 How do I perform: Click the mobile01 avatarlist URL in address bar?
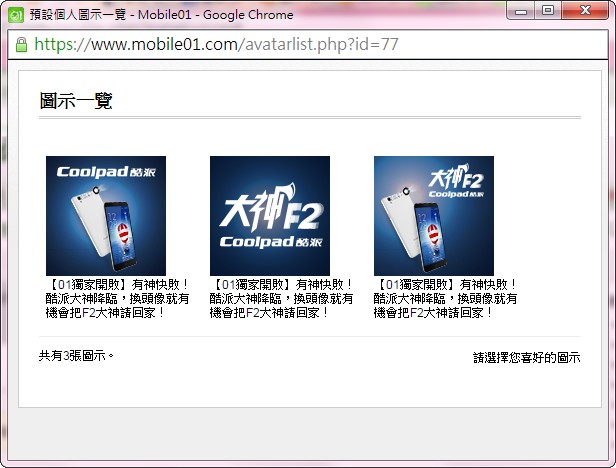click(x=216, y=44)
